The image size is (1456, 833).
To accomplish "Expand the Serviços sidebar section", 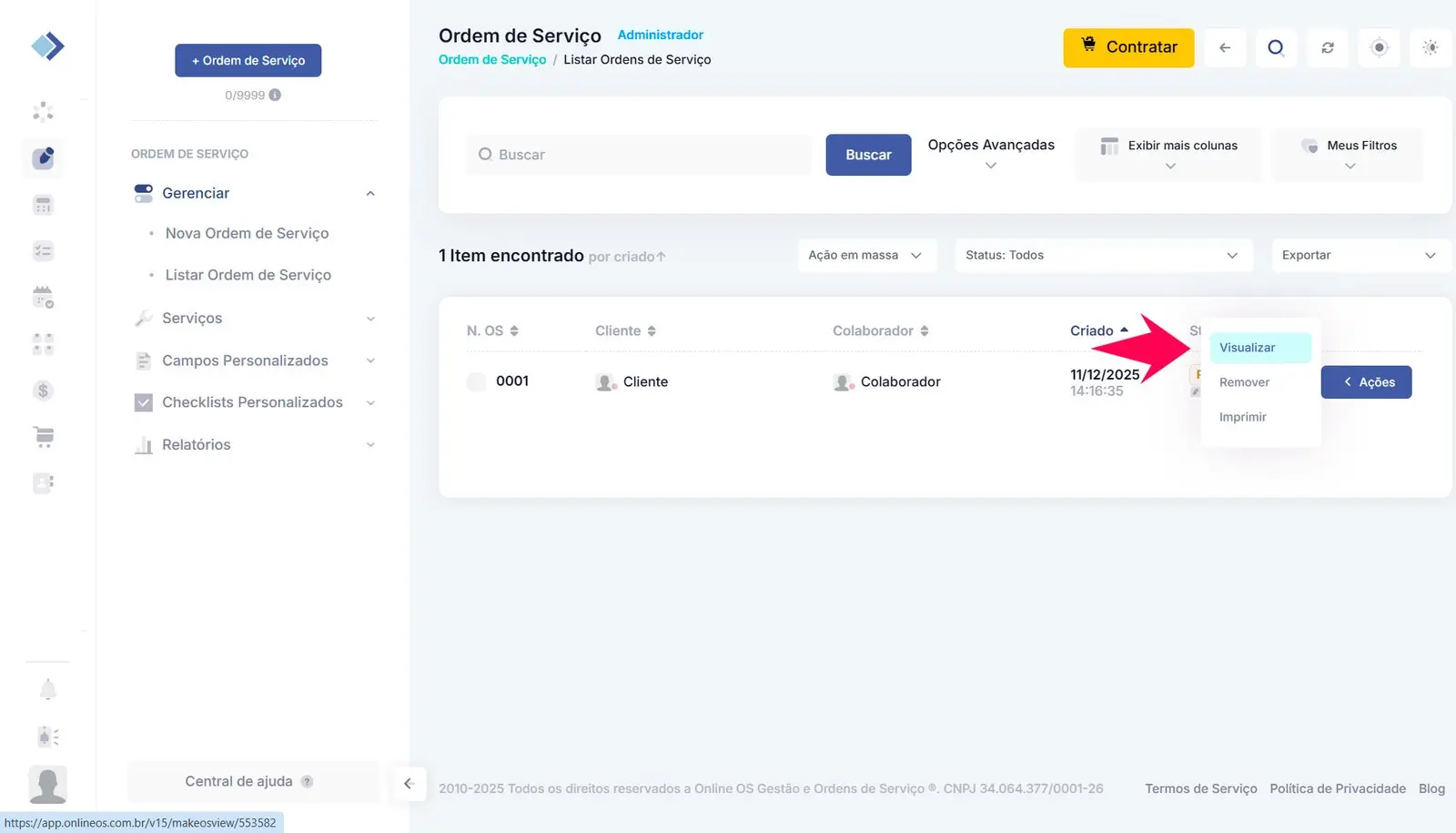I will pyautogui.click(x=255, y=319).
